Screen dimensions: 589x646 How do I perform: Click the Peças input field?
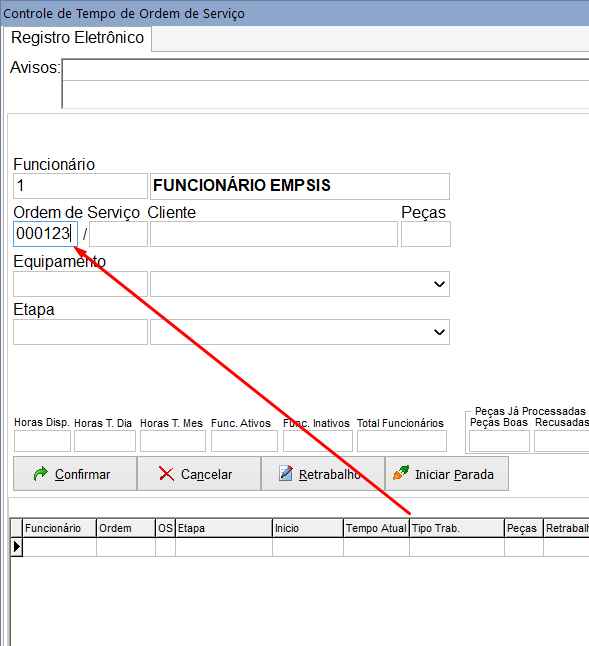coord(426,234)
